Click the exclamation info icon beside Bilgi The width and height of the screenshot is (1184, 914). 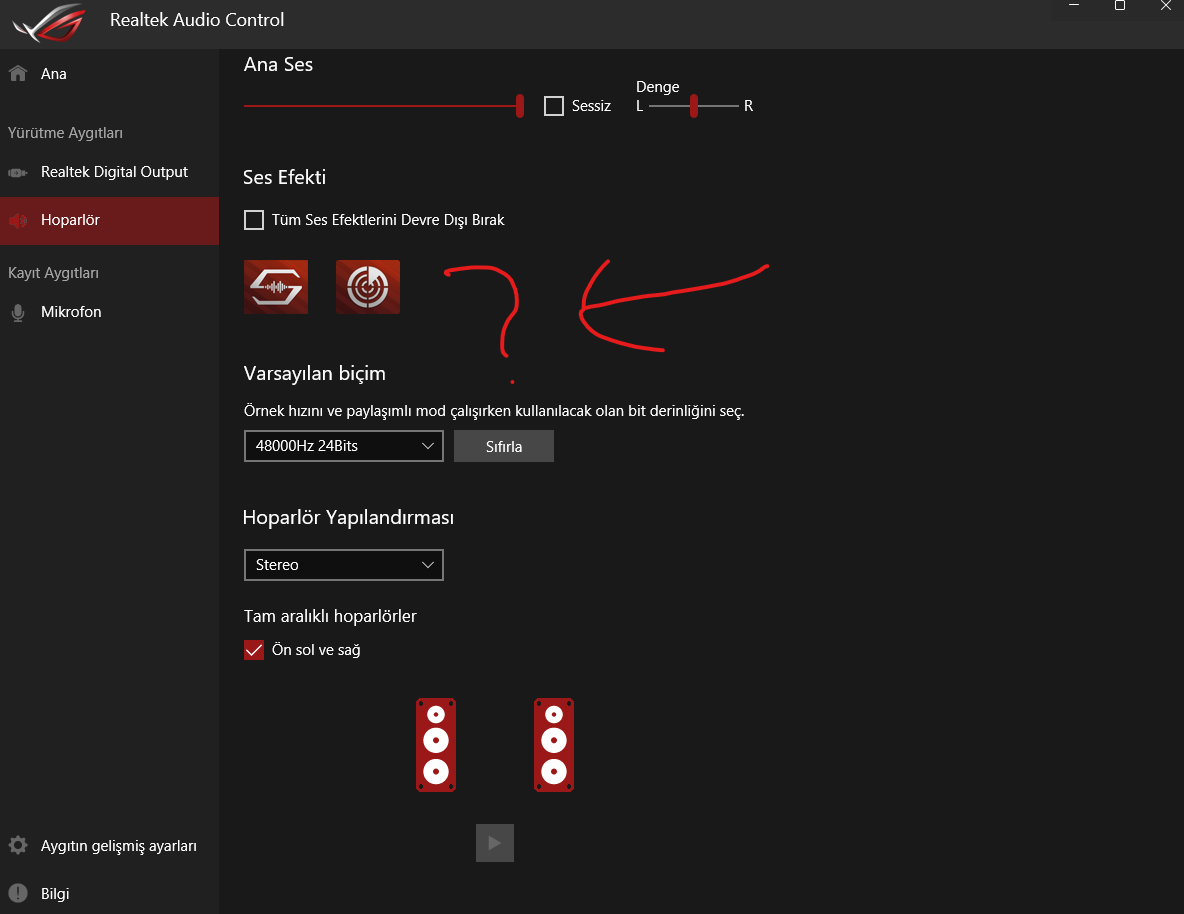18,894
